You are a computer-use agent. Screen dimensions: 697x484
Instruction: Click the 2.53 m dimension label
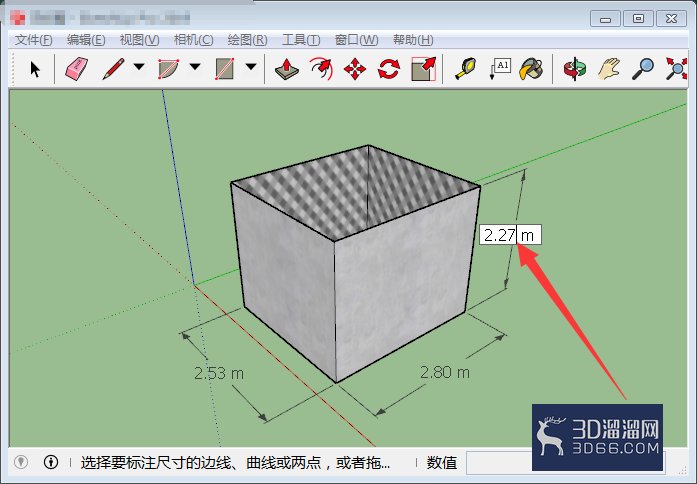(x=219, y=373)
